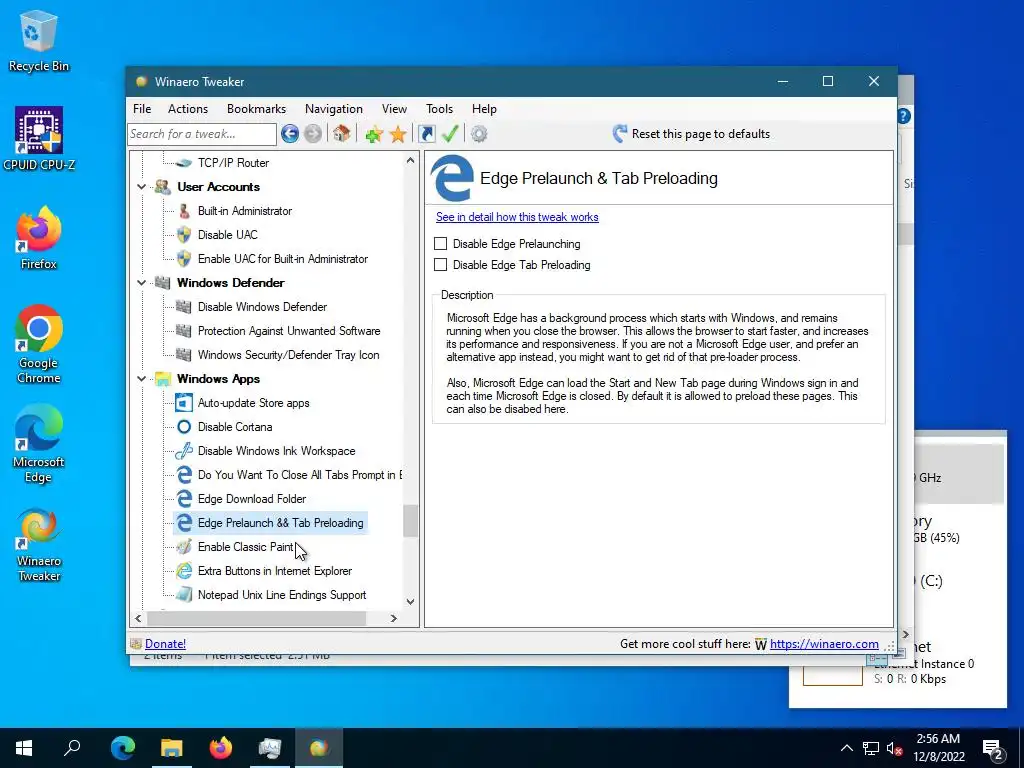This screenshot has height=768, width=1024.
Task: Go to the Home page icon
Action: (341, 134)
